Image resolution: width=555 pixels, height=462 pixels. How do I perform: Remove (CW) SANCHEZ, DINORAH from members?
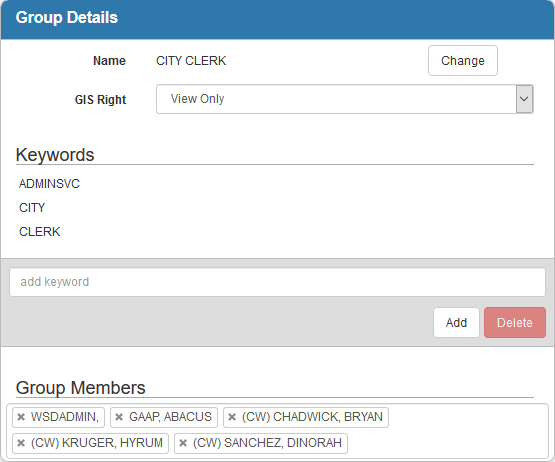coord(183,443)
